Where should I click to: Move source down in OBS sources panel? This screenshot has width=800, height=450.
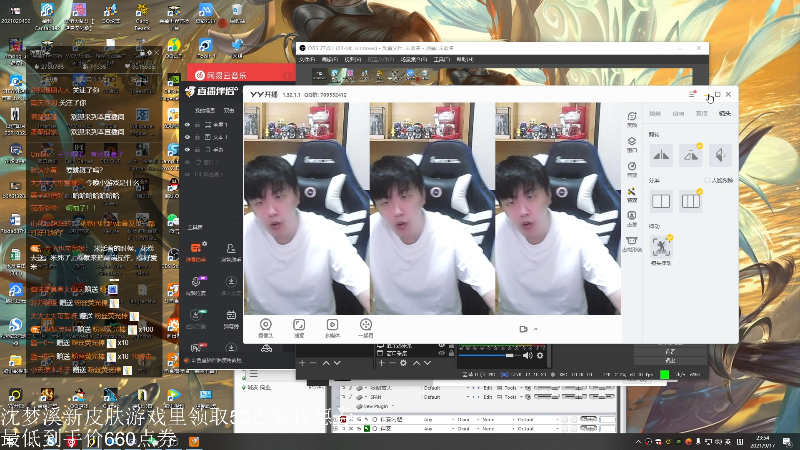click(x=428, y=363)
